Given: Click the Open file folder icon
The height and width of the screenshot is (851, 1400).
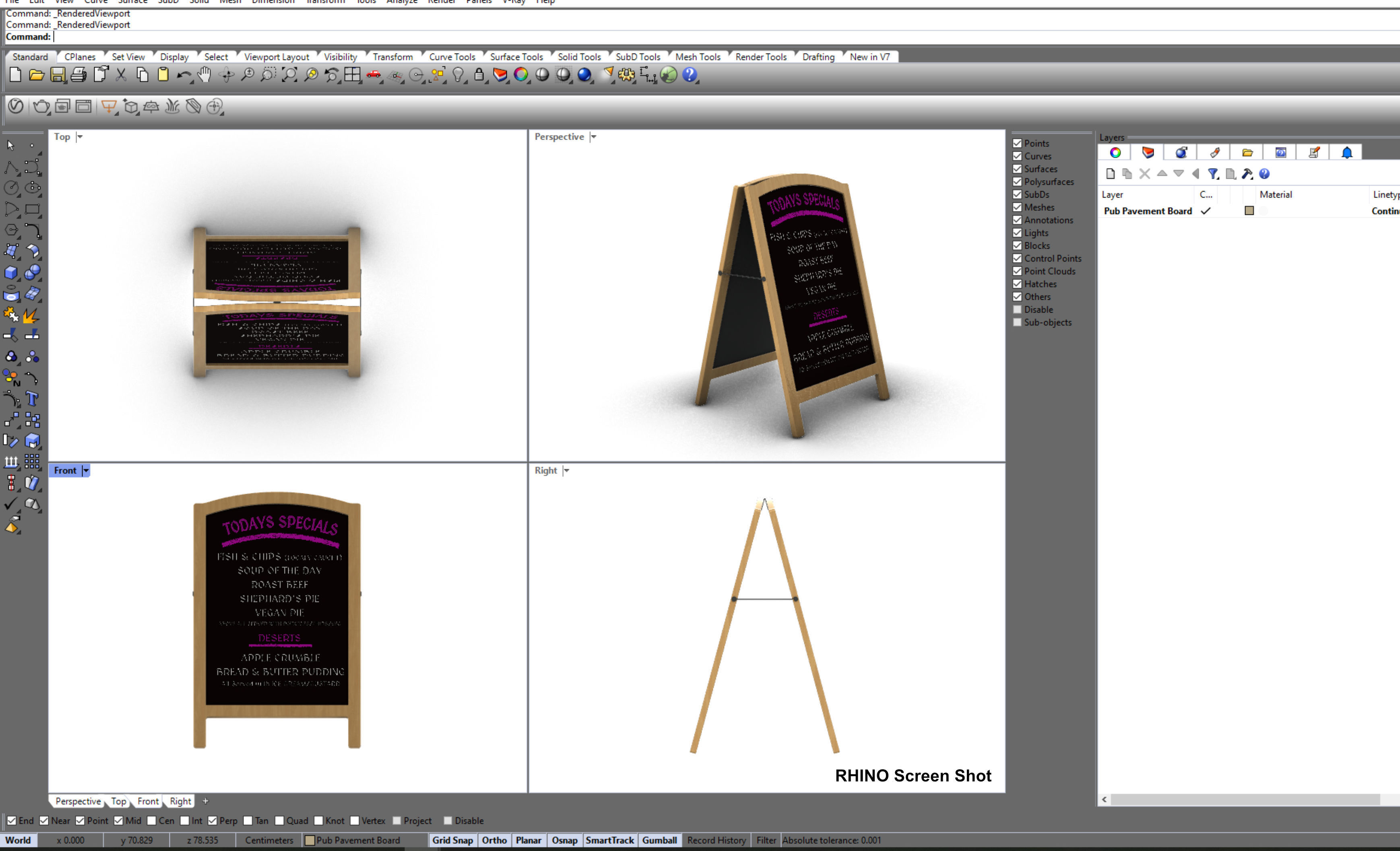Looking at the screenshot, I should pyautogui.click(x=36, y=75).
